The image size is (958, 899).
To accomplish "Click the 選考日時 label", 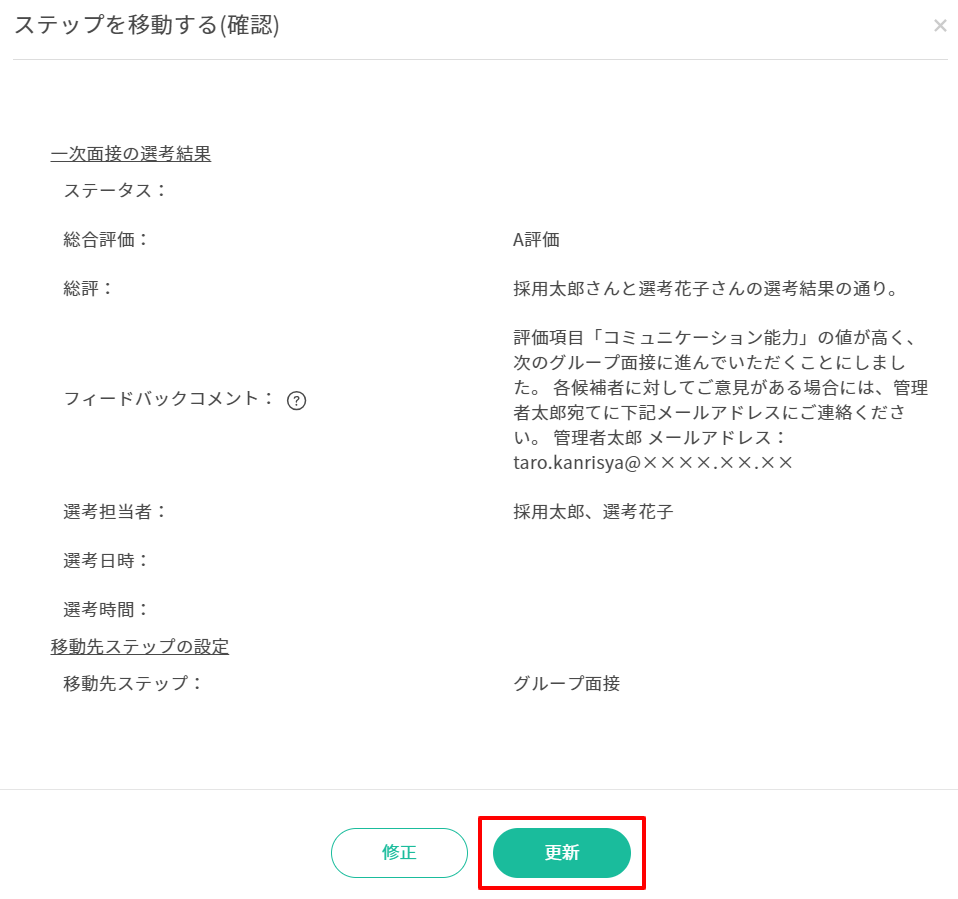I will pos(106,560).
